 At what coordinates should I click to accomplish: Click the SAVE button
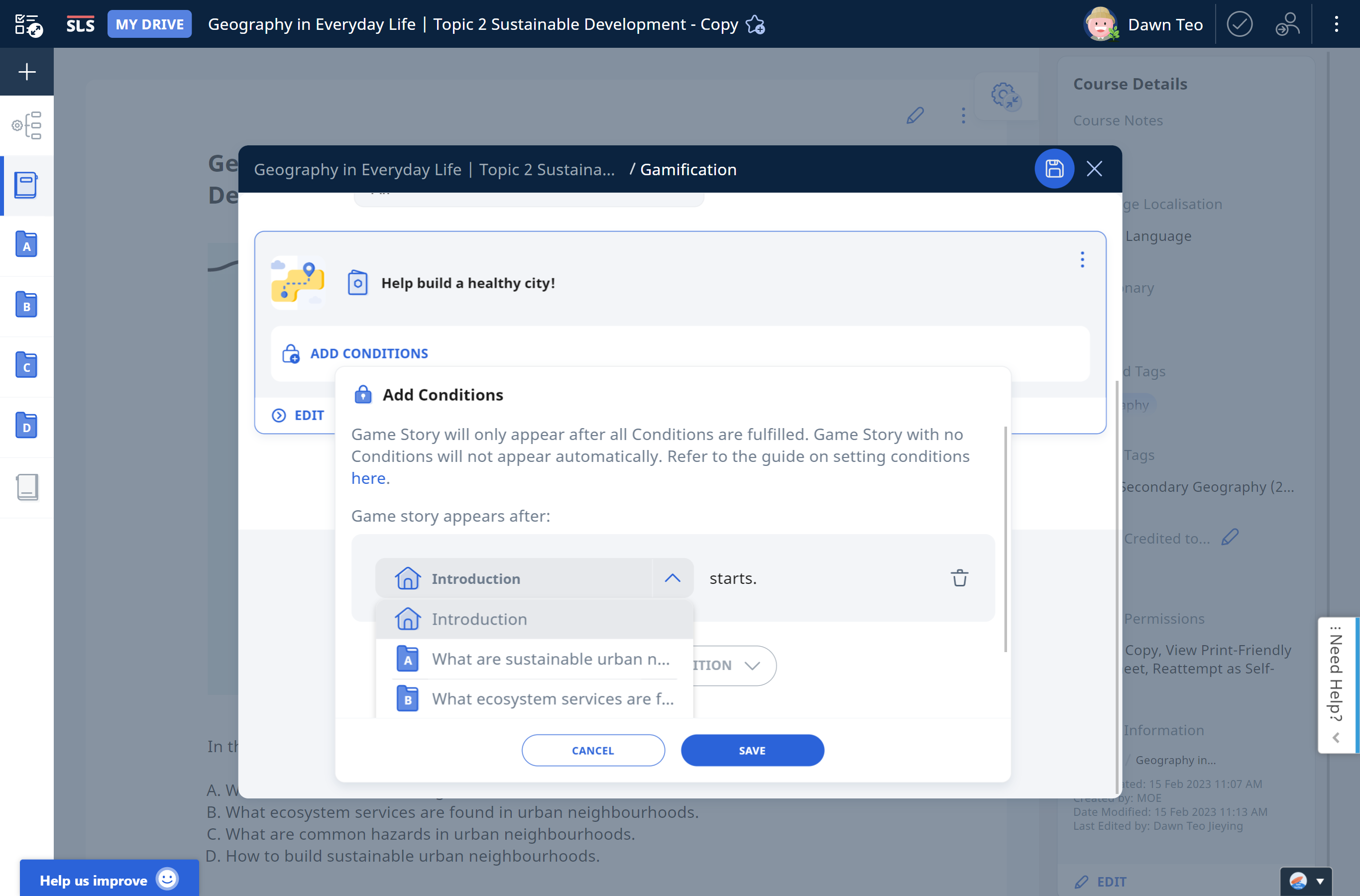752,750
